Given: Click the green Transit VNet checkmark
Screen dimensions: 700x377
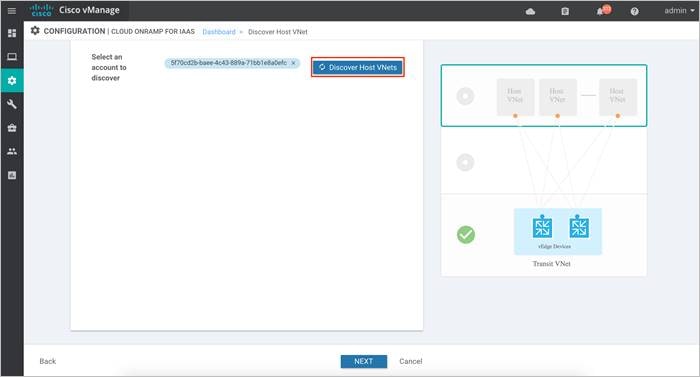Looking at the screenshot, I should coord(466,235).
